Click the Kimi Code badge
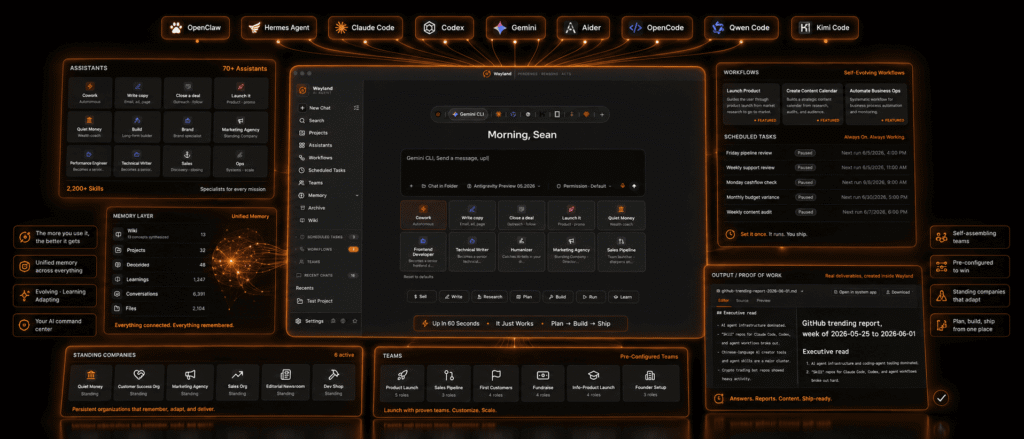 coord(825,28)
